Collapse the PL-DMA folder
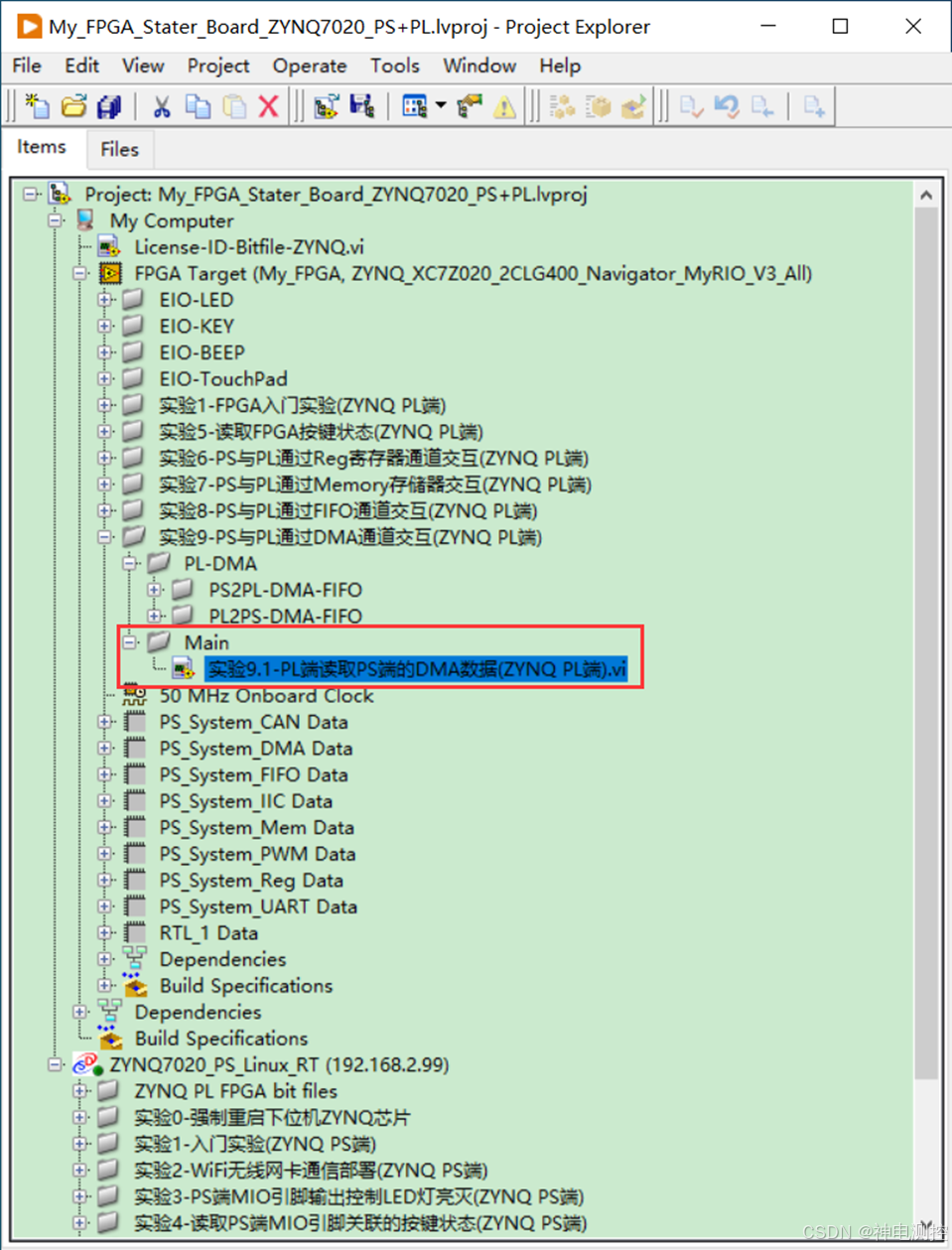This screenshot has height=1250, width=952. tap(130, 563)
